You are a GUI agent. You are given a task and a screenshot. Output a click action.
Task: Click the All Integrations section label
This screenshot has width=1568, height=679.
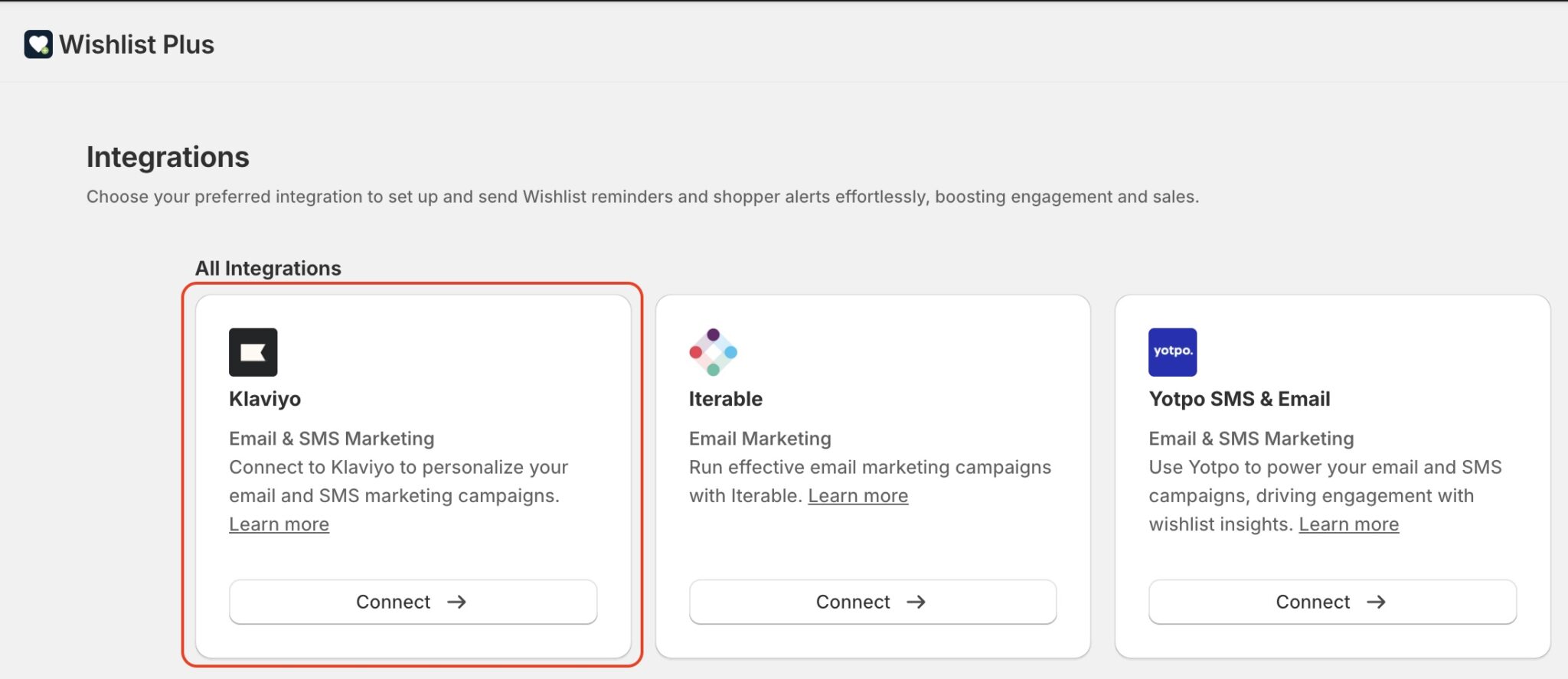pyautogui.click(x=268, y=268)
